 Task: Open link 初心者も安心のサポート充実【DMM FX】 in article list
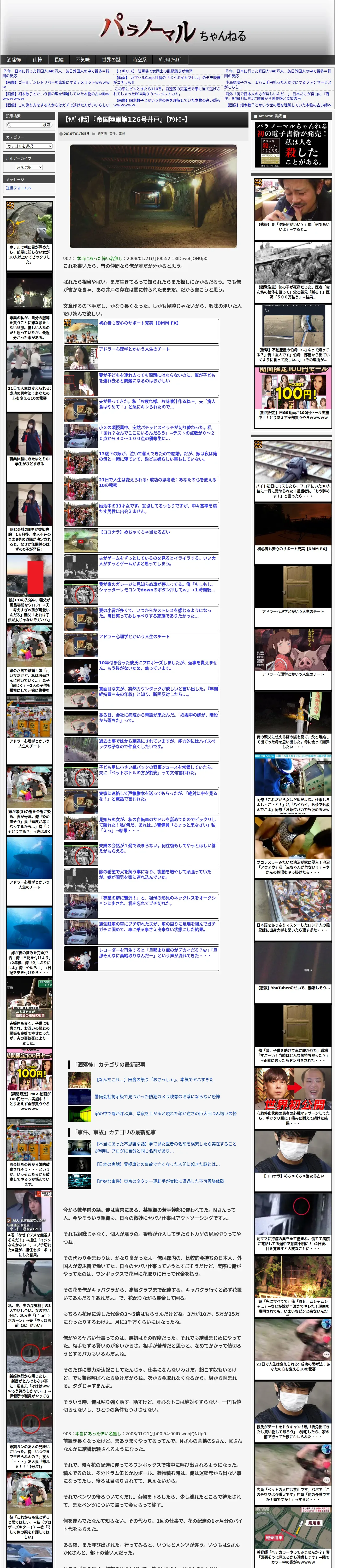pos(139,323)
